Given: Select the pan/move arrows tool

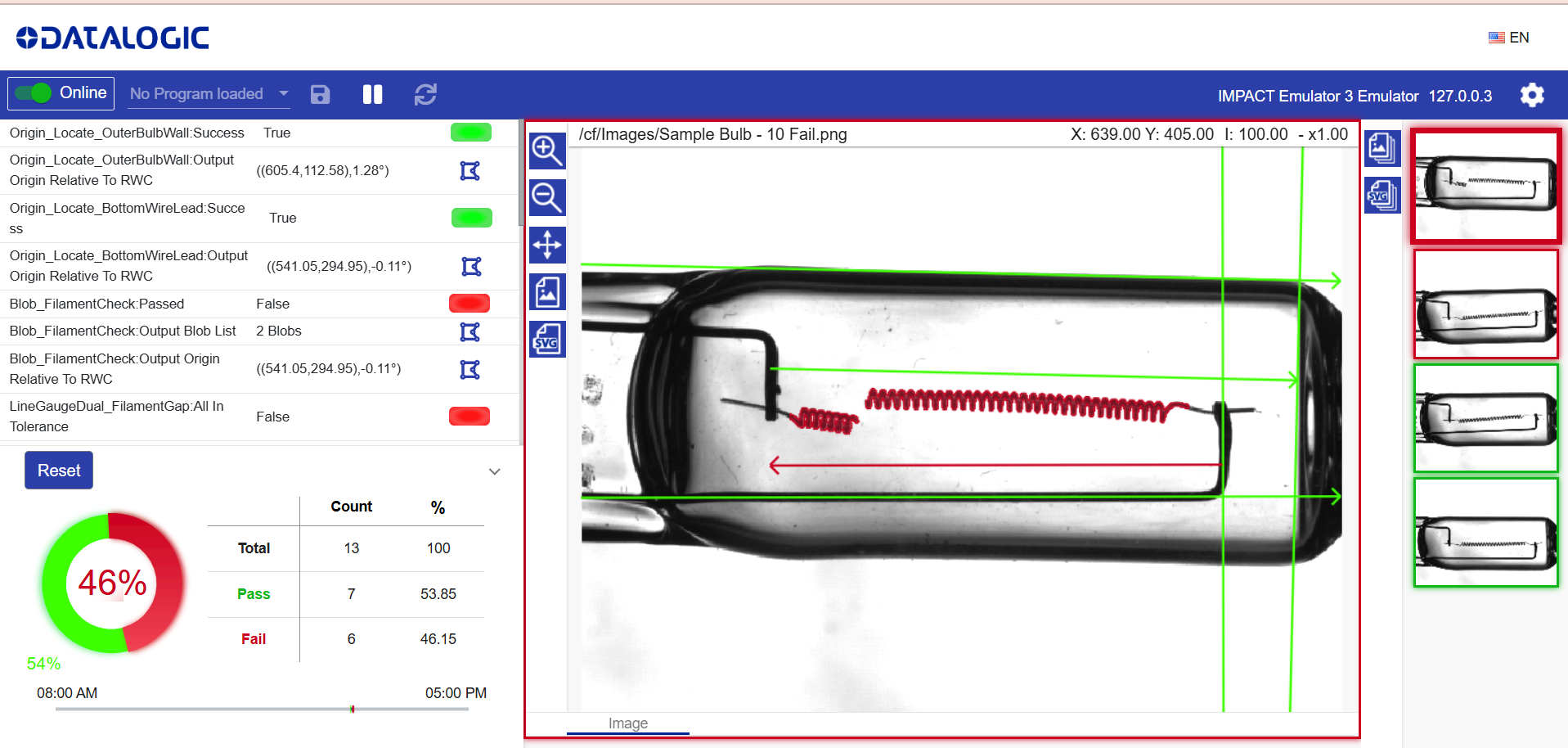Looking at the screenshot, I should pyautogui.click(x=546, y=245).
